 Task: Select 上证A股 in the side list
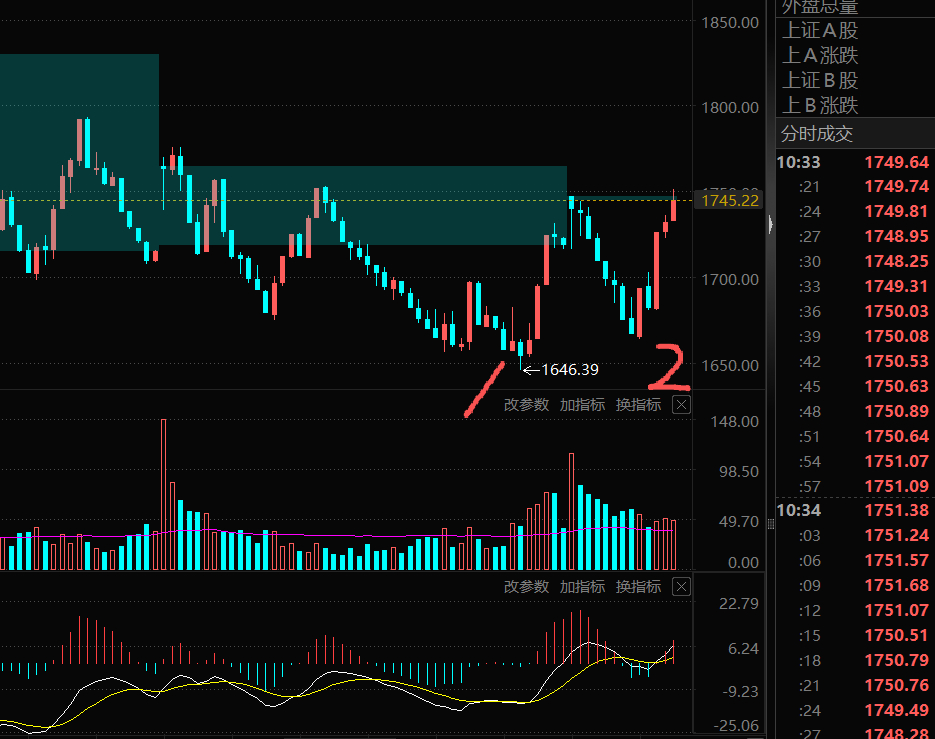[x=820, y=30]
